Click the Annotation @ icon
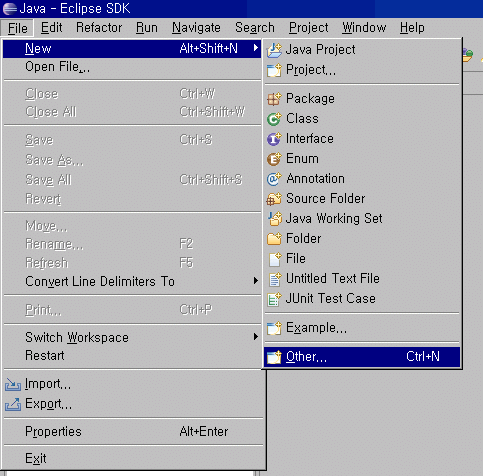 point(274,179)
